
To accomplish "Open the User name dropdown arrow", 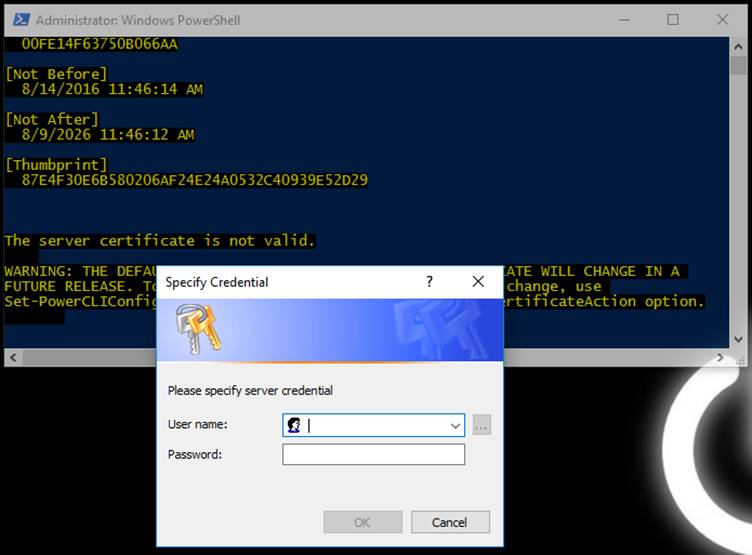I will tap(455, 425).
